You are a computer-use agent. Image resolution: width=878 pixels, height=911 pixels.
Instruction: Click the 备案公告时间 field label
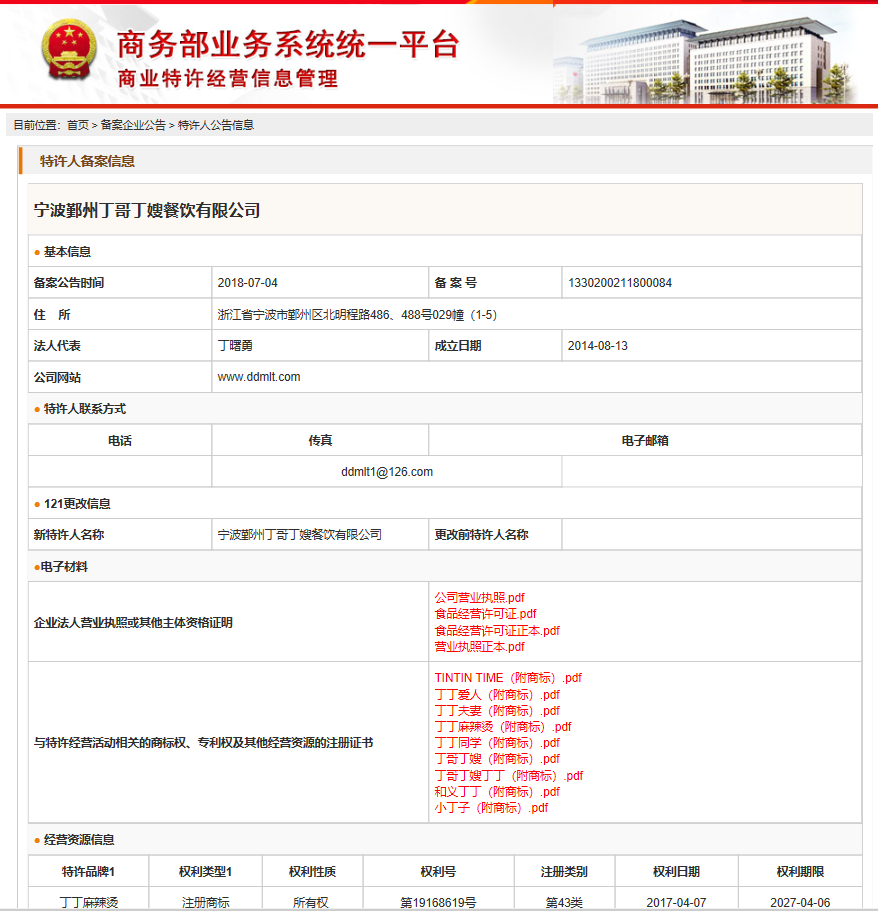[69, 283]
